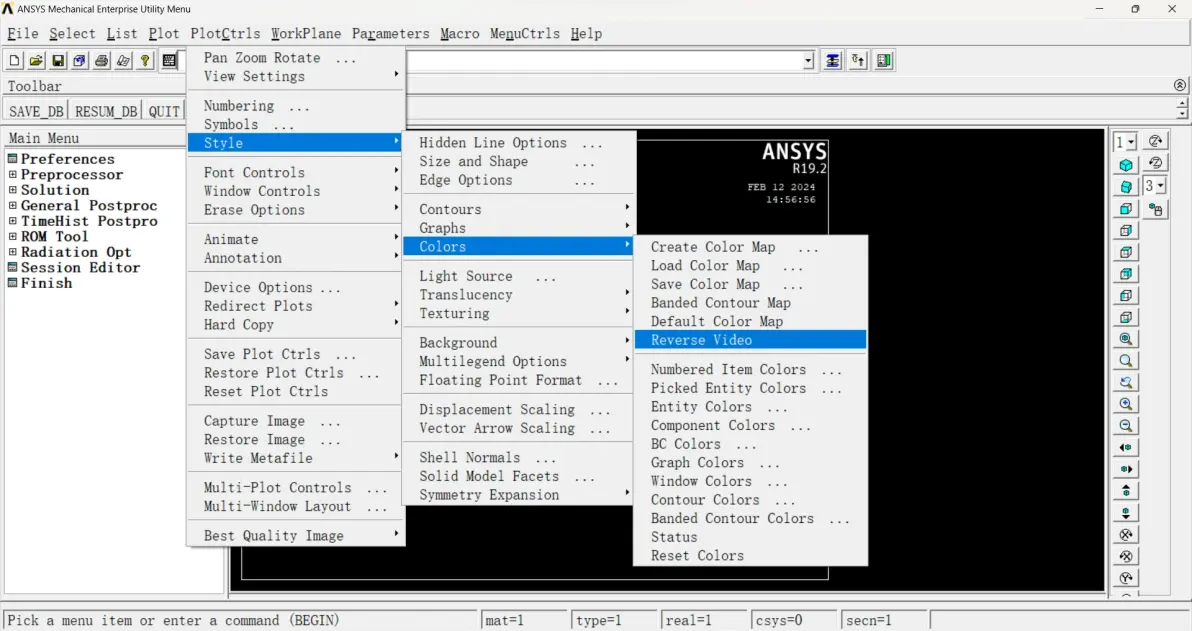Pan the model left with arrow icon
Screen dimensions: 1192x631
[x=1126, y=448]
